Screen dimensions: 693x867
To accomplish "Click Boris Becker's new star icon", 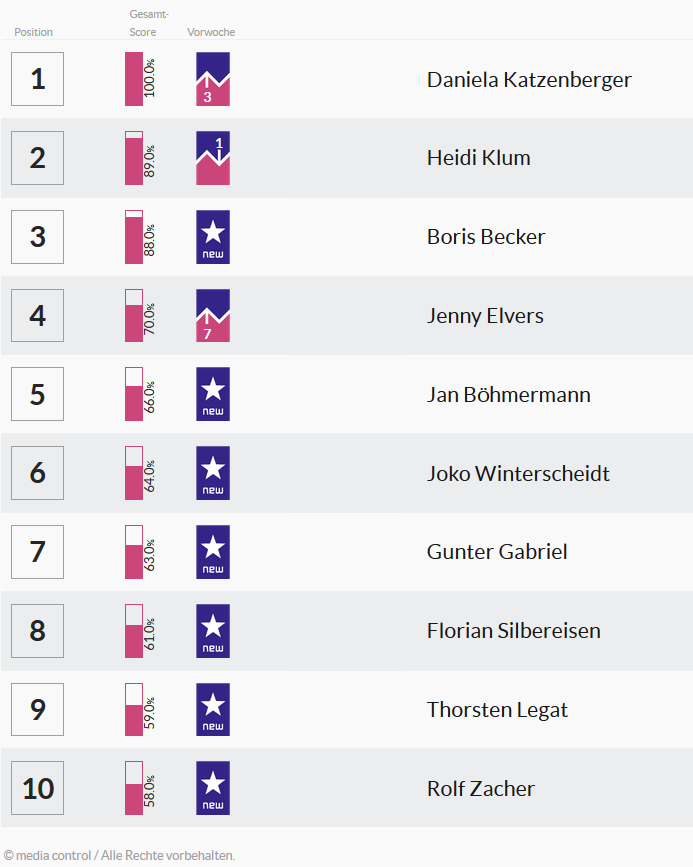I will [213, 237].
